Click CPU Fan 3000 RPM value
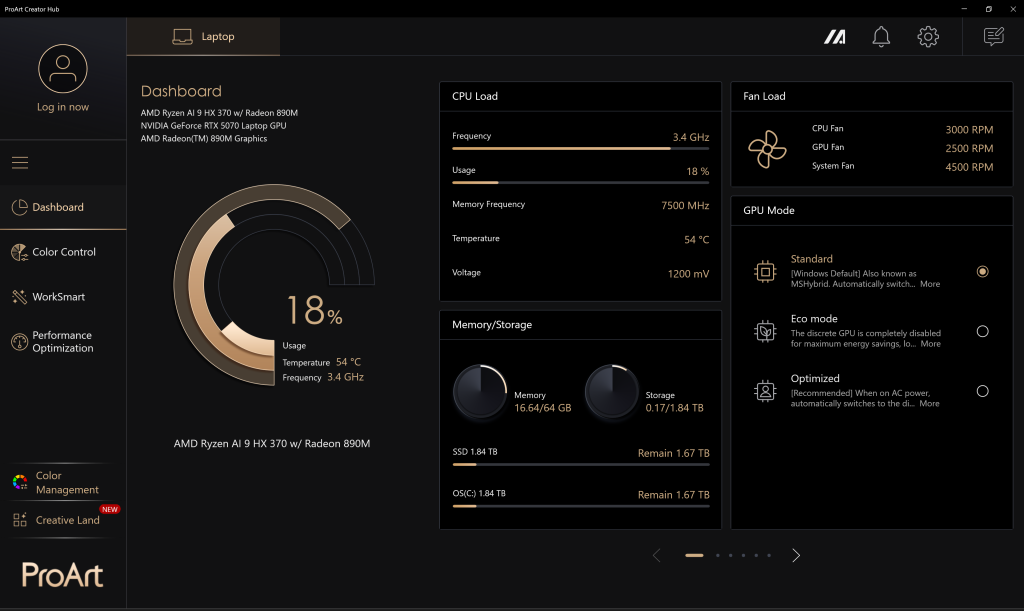Viewport: 1024px width, 611px height. [969, 130]
